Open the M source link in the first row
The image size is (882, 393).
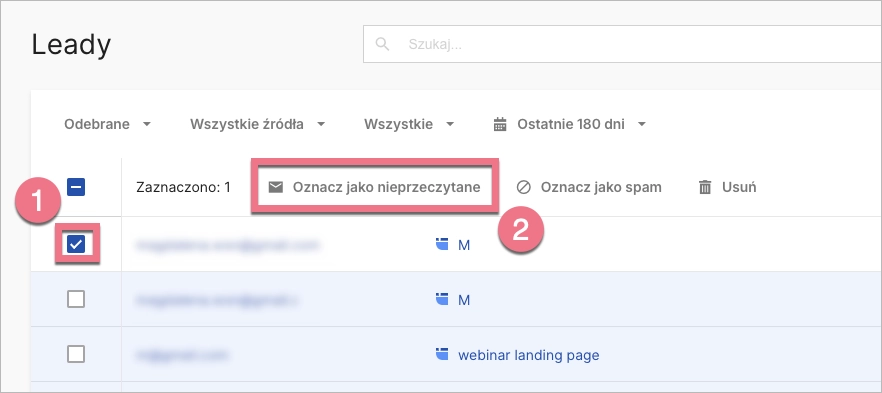464,245
